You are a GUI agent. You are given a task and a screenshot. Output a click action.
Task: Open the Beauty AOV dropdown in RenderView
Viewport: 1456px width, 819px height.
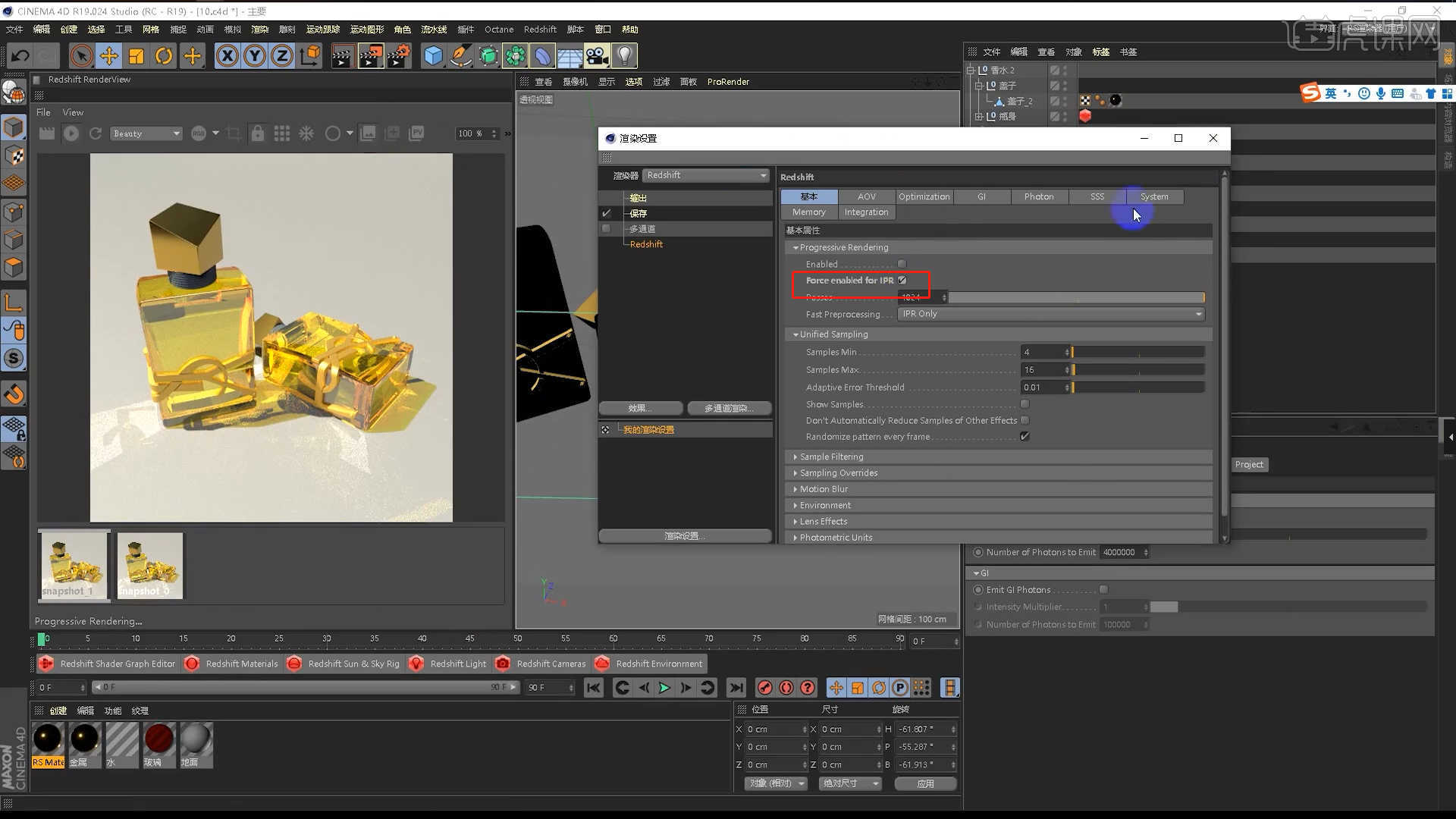pyautogui.click(x=146, y=133)
